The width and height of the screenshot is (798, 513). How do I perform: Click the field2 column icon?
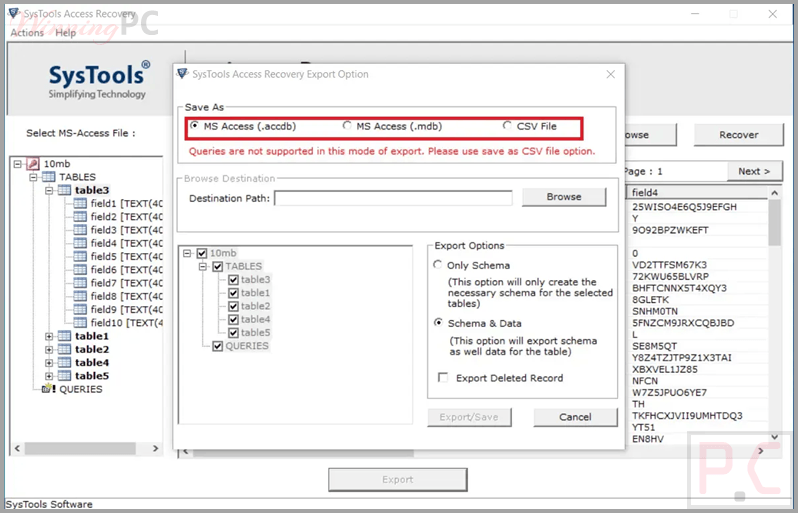tap(80, 216)
